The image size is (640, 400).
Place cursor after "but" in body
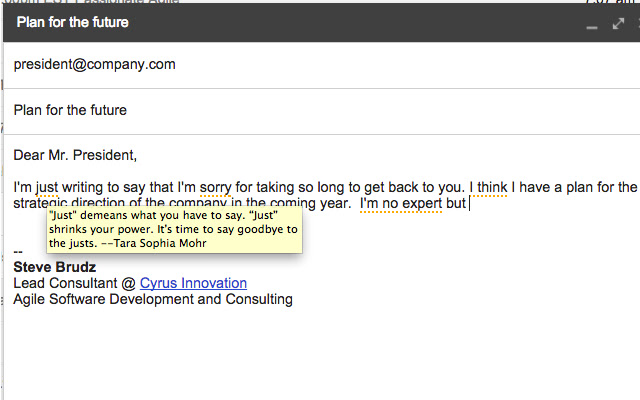pos(468,204)
